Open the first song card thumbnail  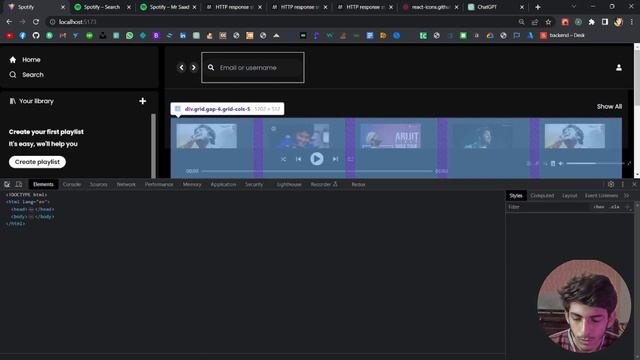[x=207, y=136]
